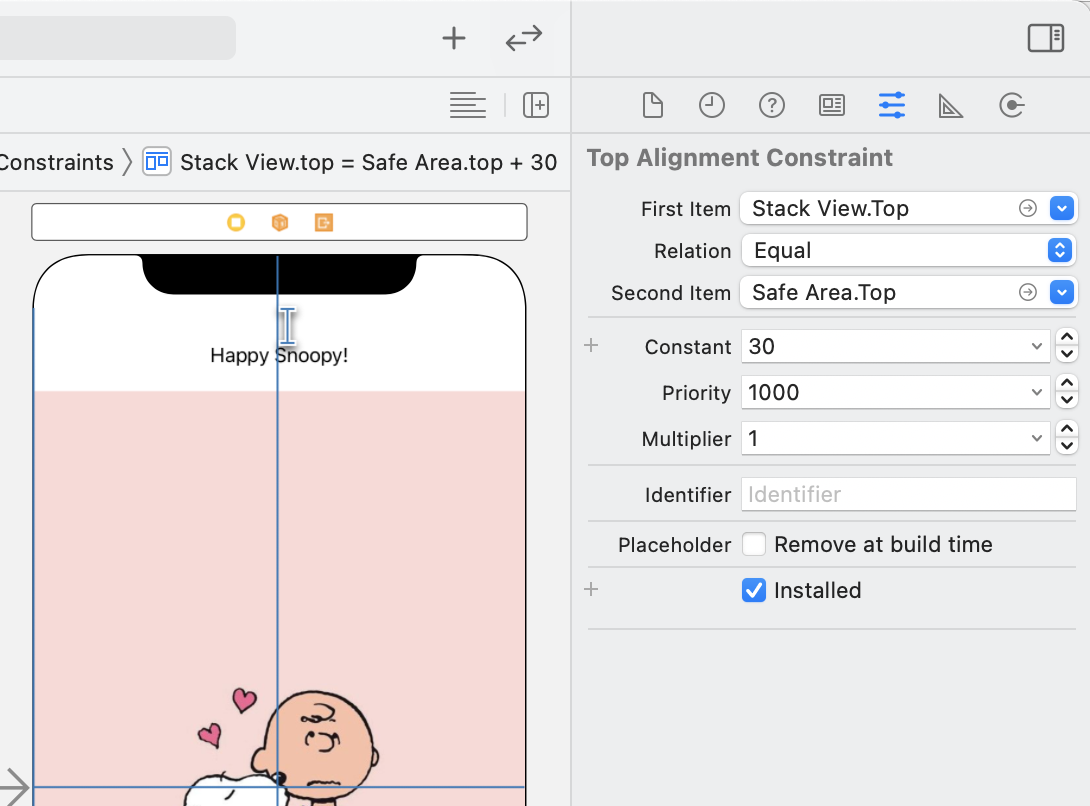1090x806 pixels.
Task: Open the Quick Help inspector tab
Action: (x=772, y=106)
